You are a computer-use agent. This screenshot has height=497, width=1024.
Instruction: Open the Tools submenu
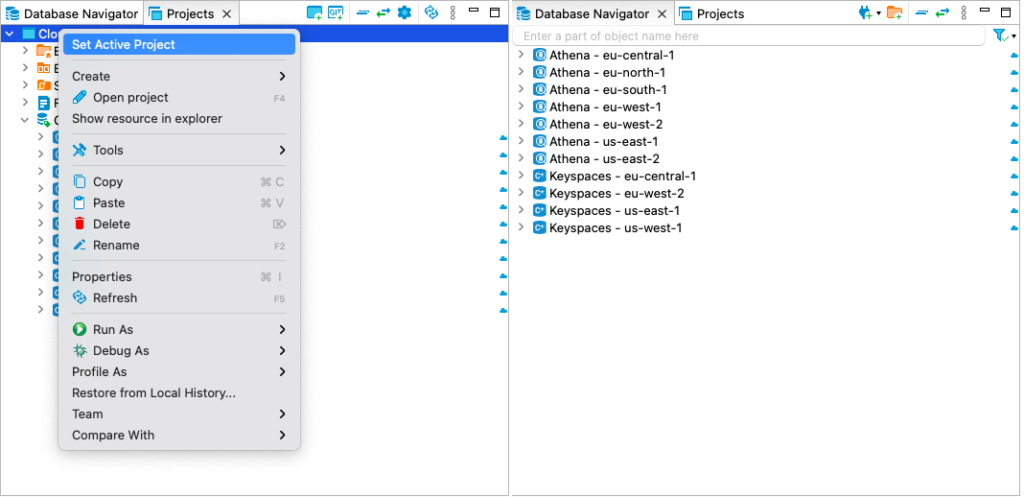pyautogui.click(x=179, y=150)
